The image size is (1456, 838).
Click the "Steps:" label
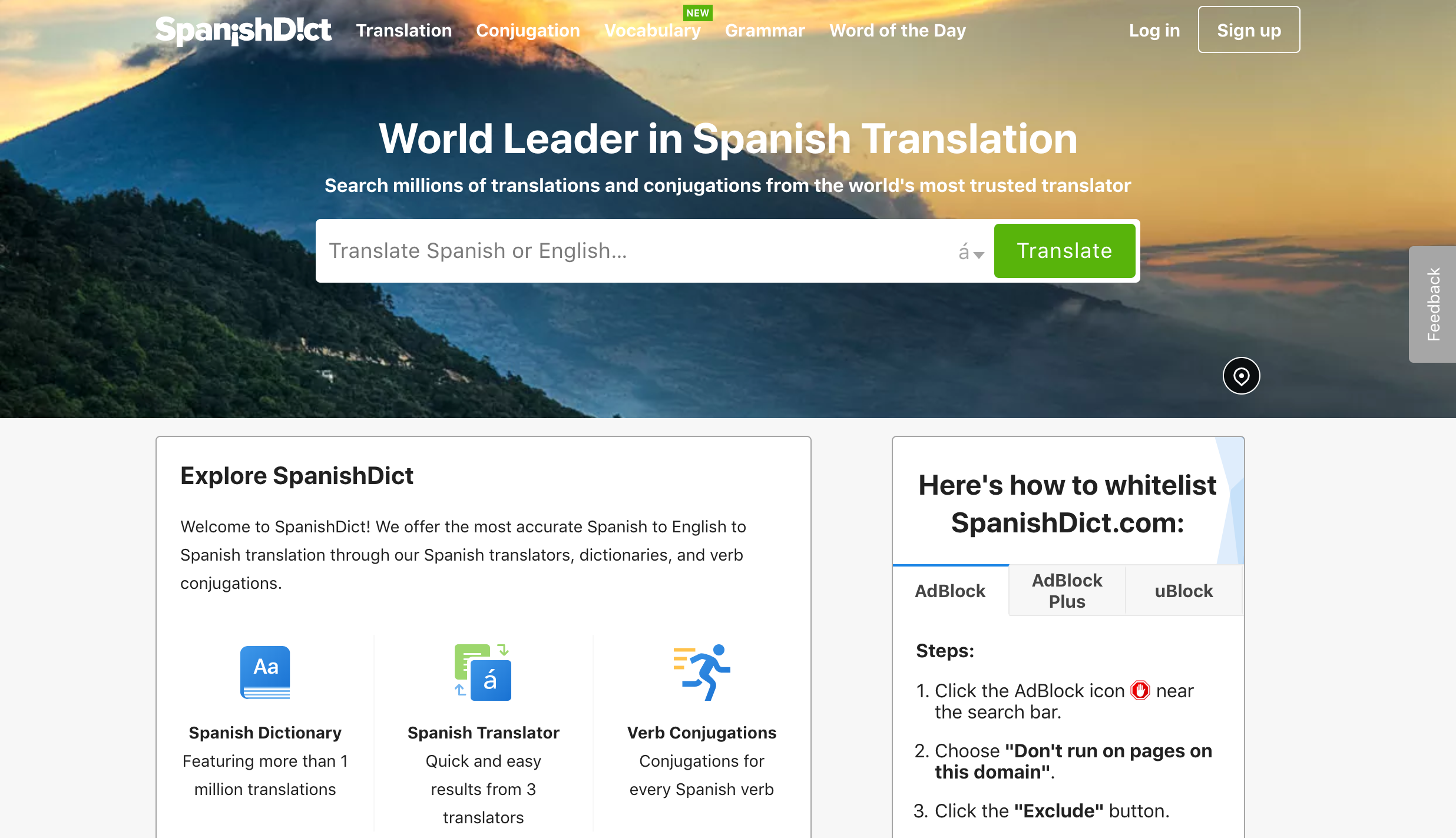(x=945, y=651)
